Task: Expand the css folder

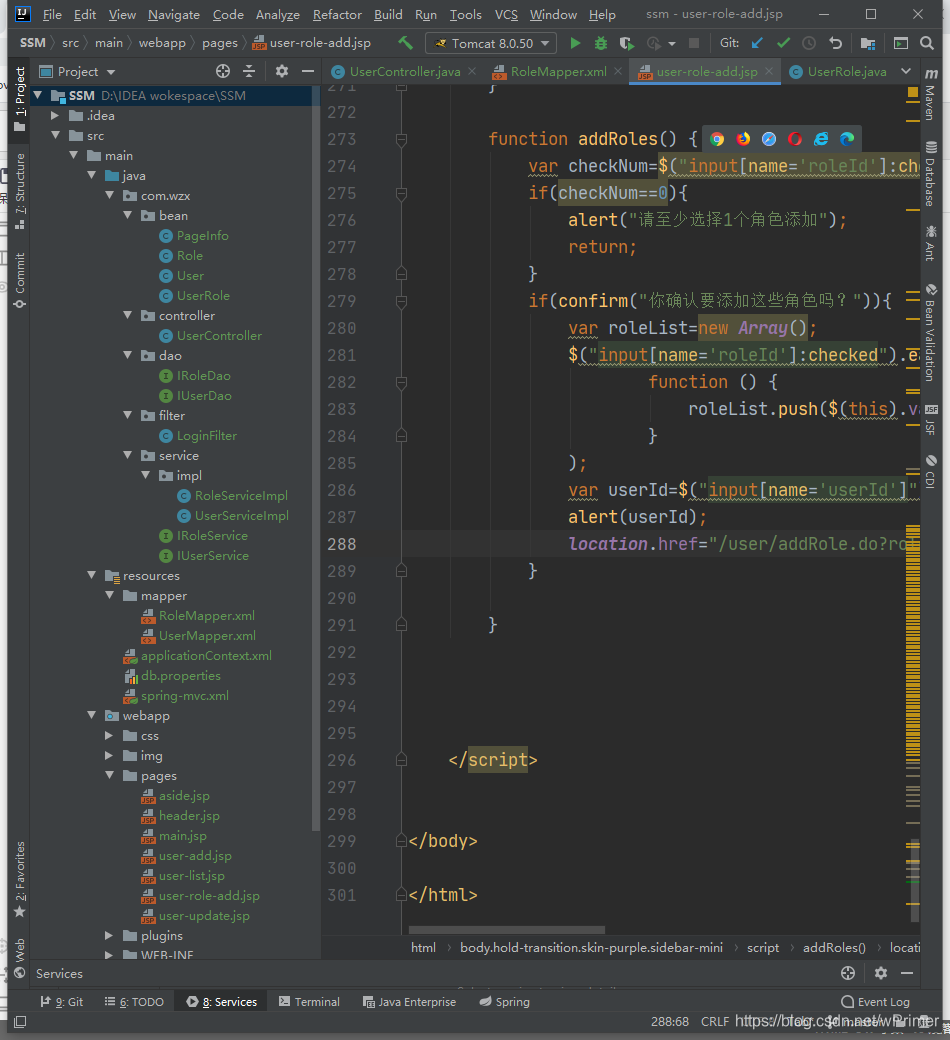Action: [x=109, y=736]
